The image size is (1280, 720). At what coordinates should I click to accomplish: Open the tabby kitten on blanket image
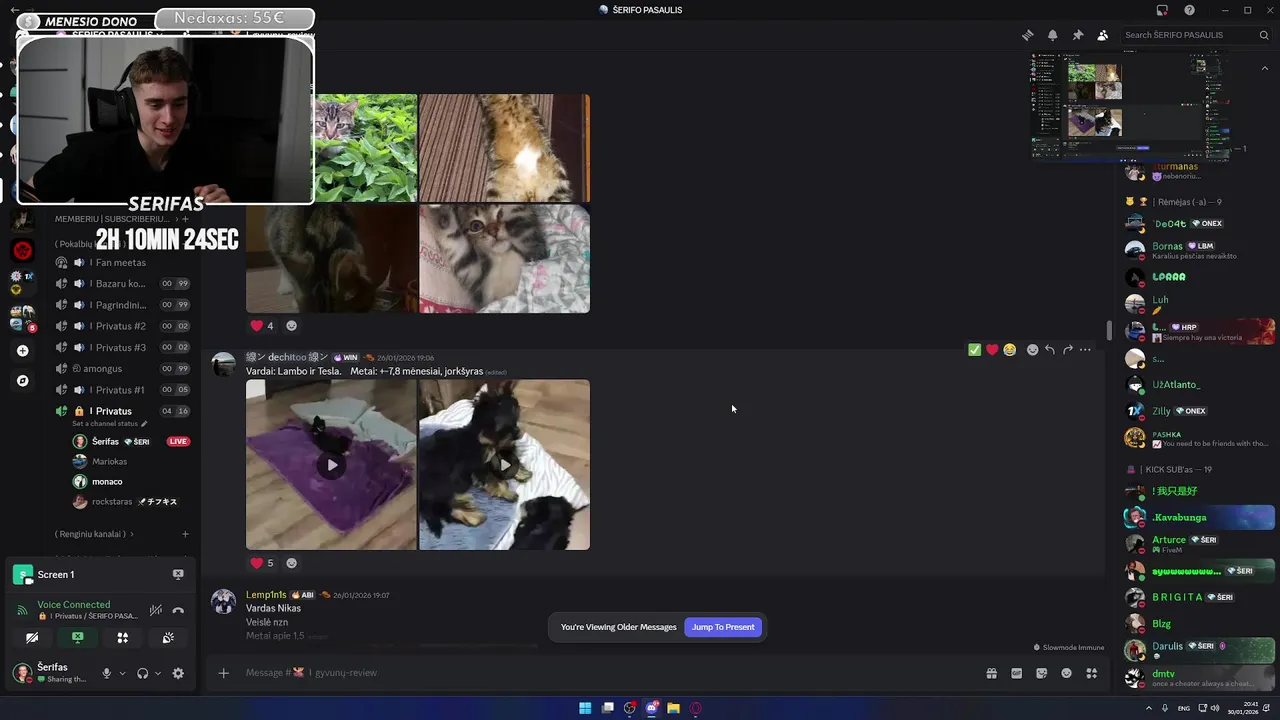[504, 259]
